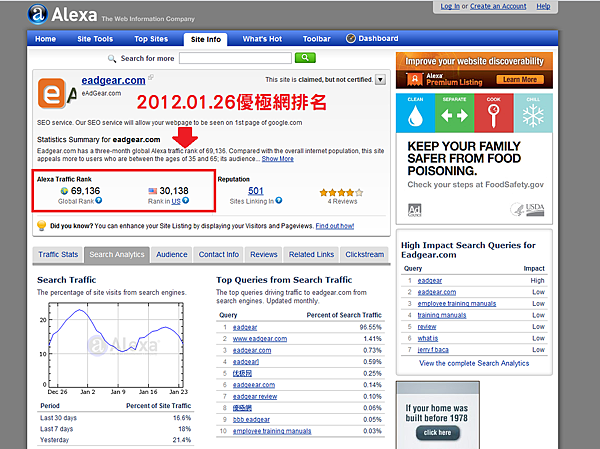Screen dimensions: 600x449
Task: Click the Search for more input field
Action: pyautogui.click(x=235, y=58)
